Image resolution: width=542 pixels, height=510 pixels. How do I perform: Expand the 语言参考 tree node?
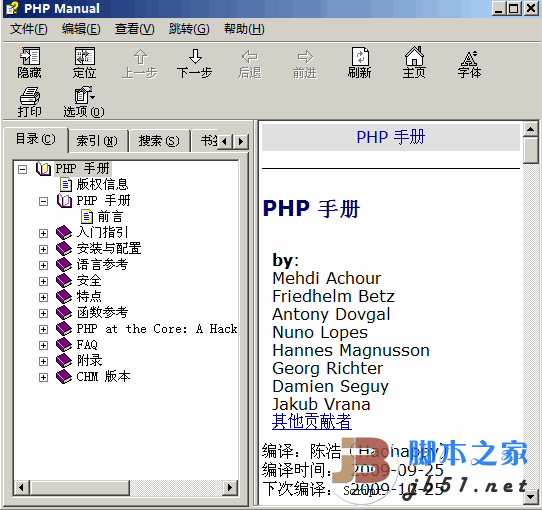(43, 266)
